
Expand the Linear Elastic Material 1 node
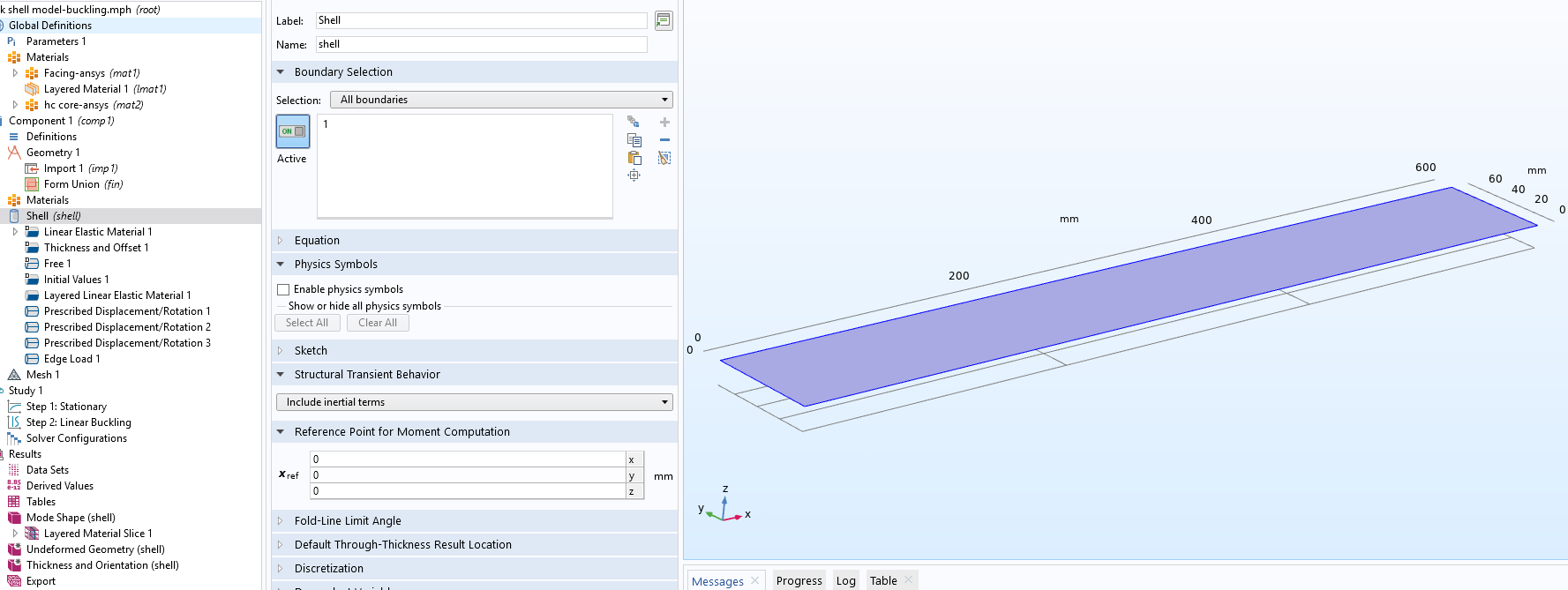15,232
